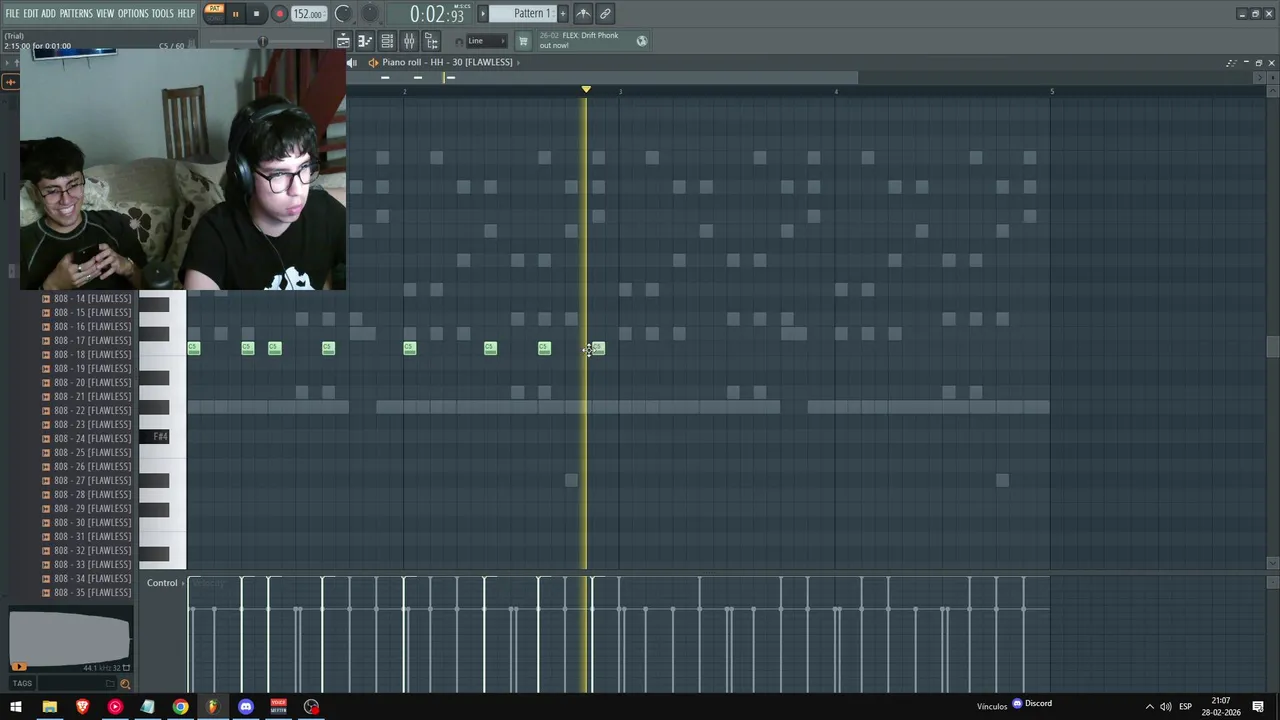Click the browser search magnifier icon
The image size is (1280, 720).
[x=125, y=684]
